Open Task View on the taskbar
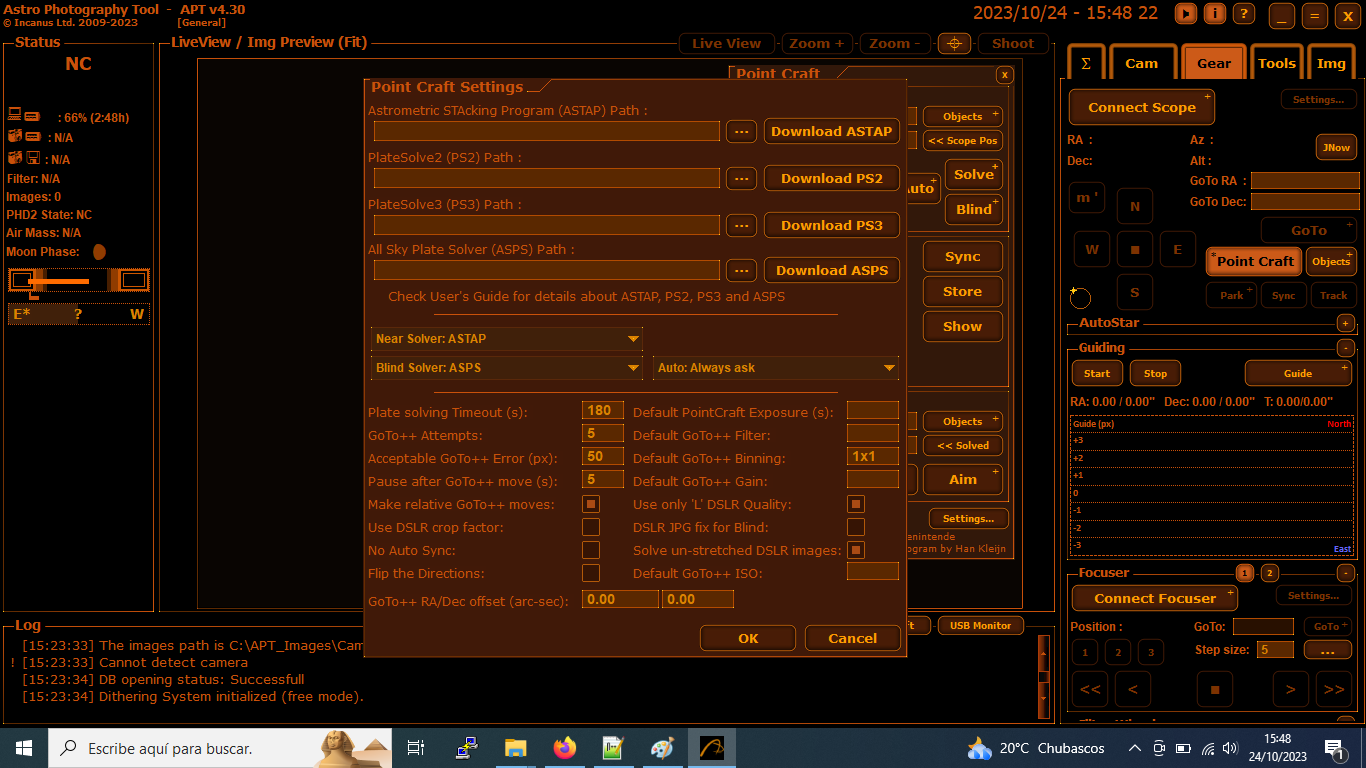 (416, 748)
